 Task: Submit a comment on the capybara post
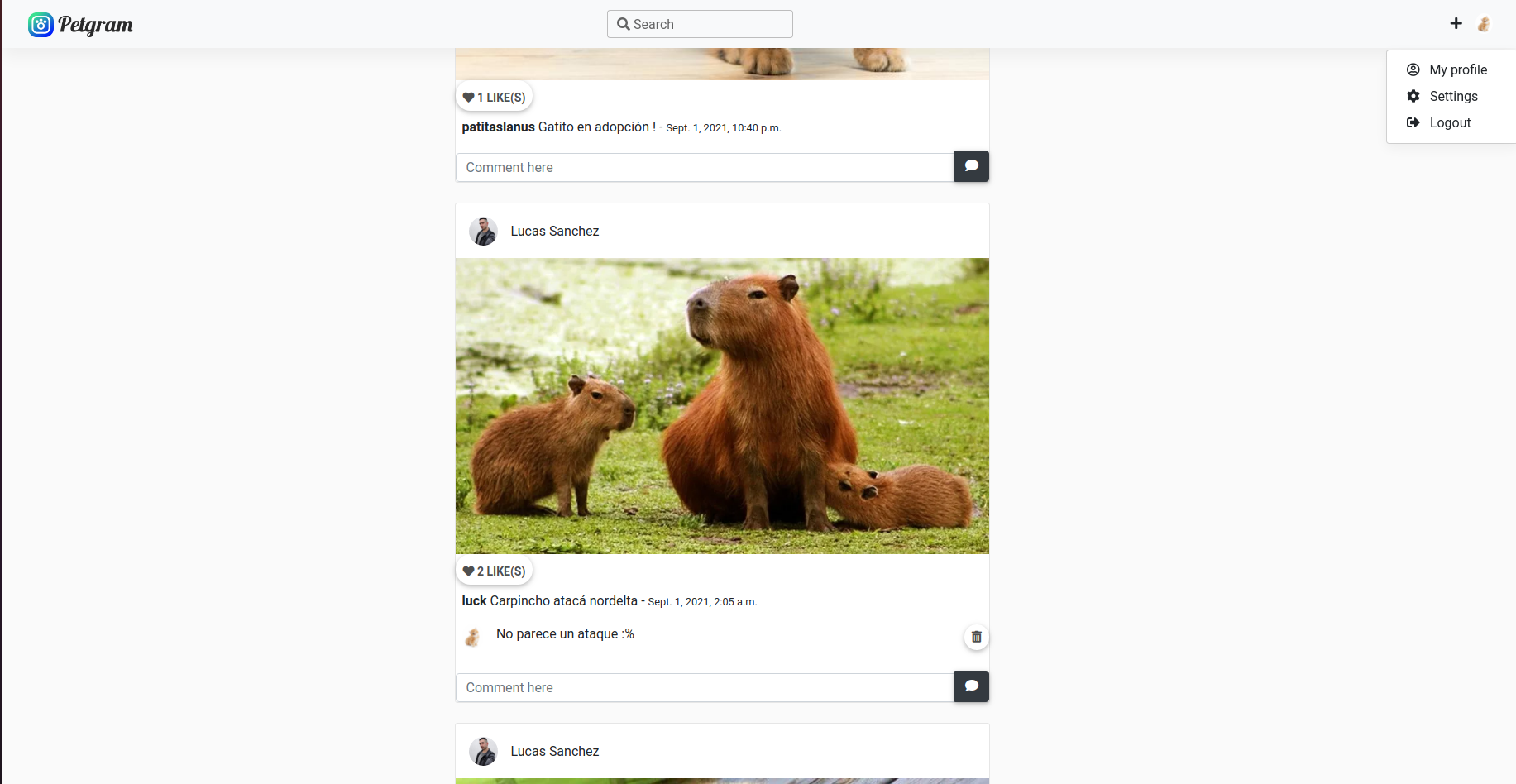click(971, 686)
